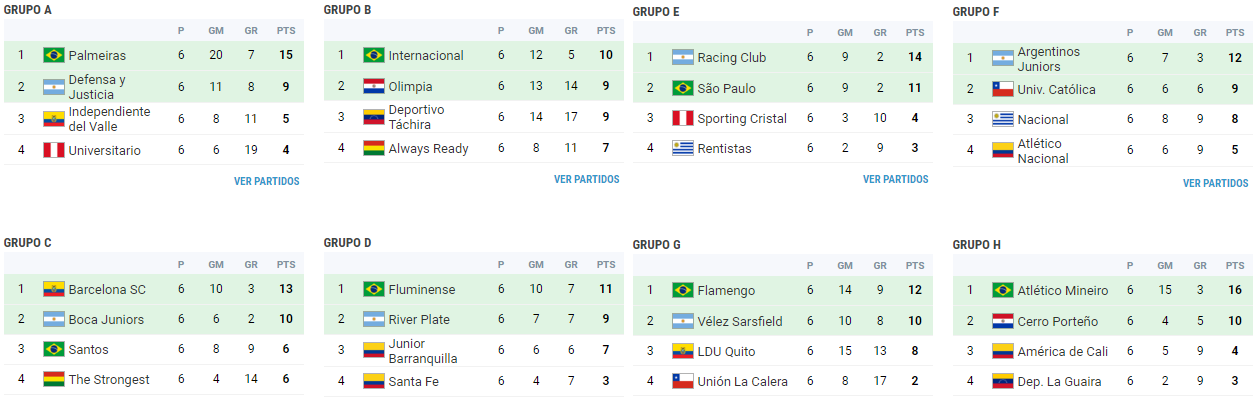
Task: Click the Bolivia flag next to Always Ready
Action: (374, 148)
